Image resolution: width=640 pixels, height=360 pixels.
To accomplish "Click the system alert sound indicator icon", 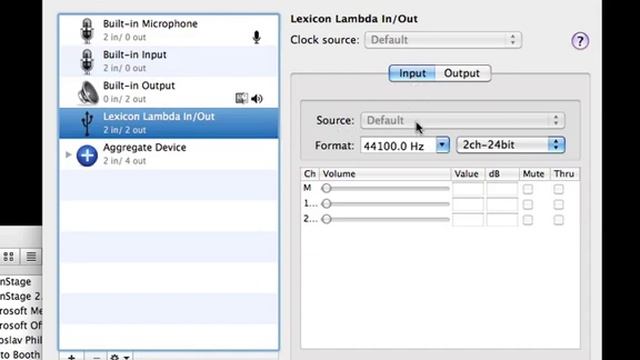I will (241, 98).
